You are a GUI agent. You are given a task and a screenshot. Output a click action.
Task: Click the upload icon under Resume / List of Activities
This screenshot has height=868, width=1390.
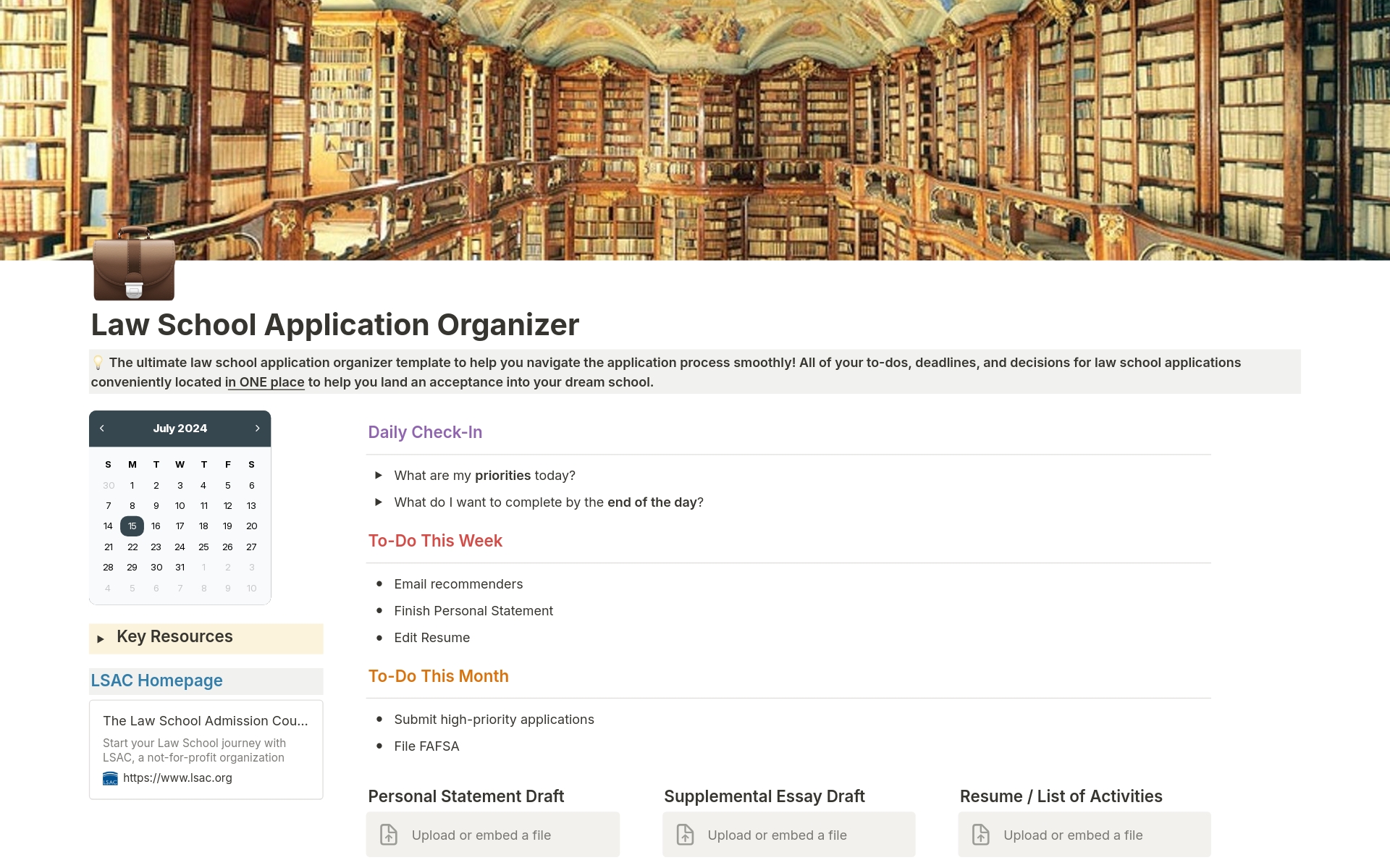click(x=982, y=834)
